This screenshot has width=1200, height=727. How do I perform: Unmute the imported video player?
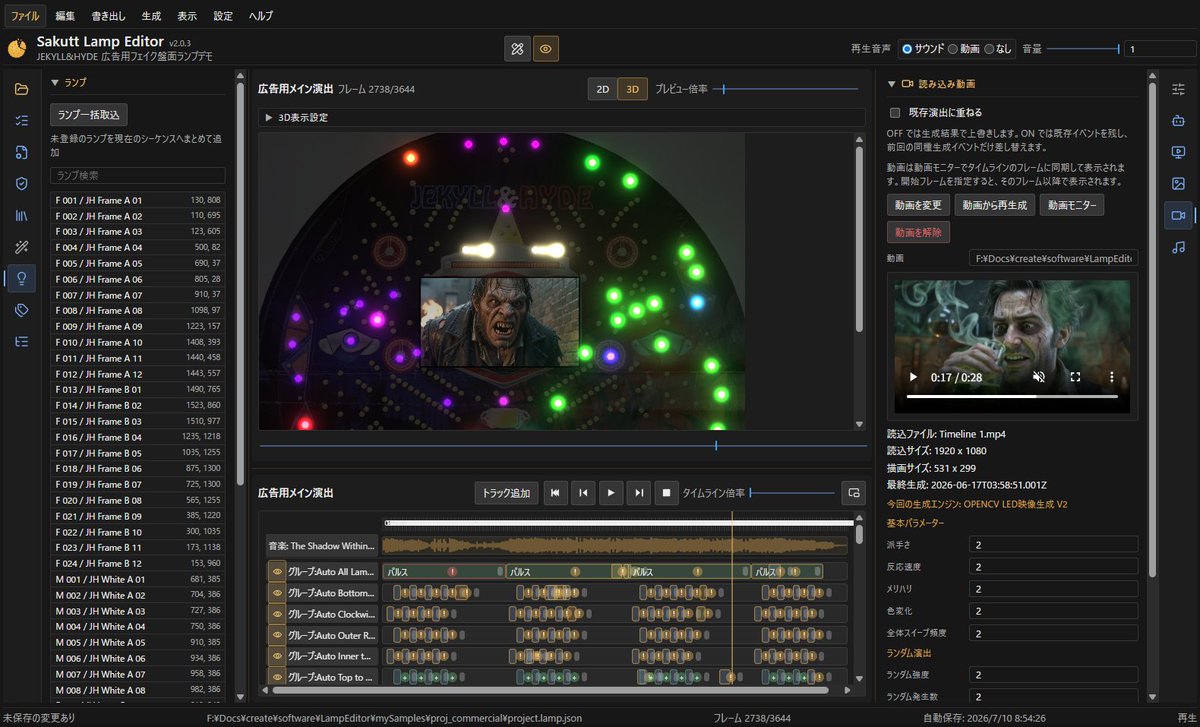1039,377
